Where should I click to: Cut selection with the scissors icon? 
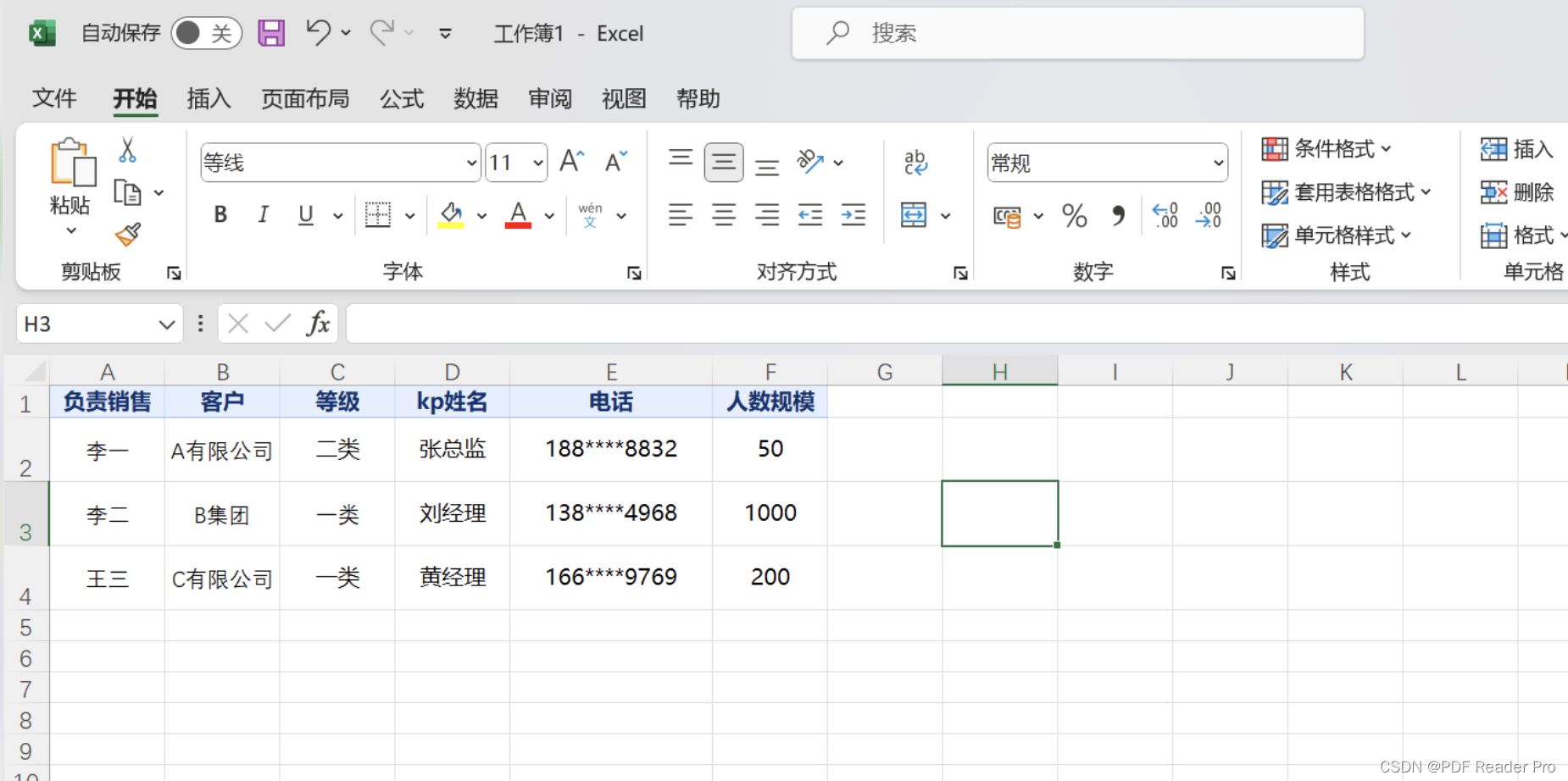click(x=127, y=149)
